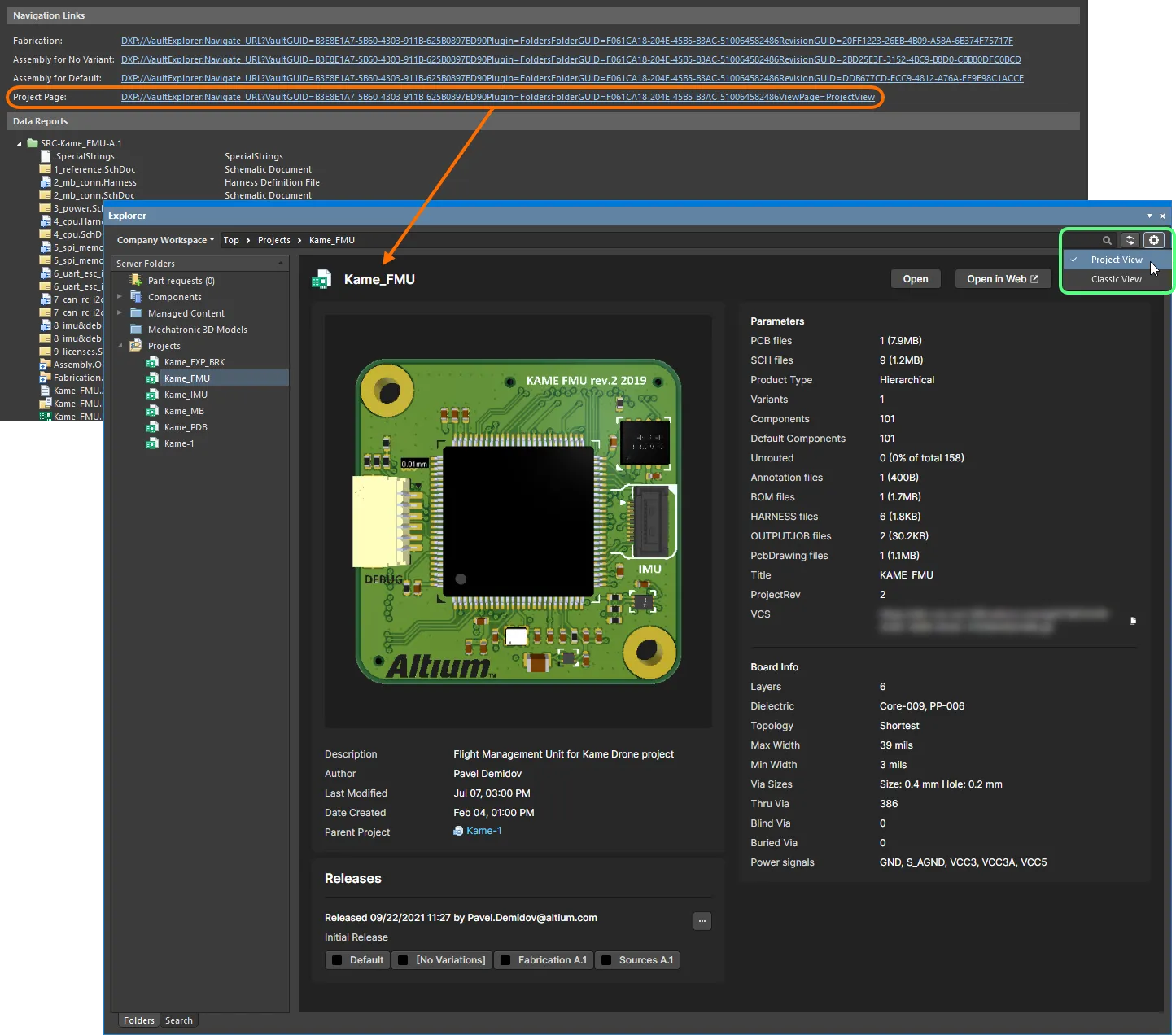Click the Components folder icon
Viewport: 1176px width, 1035px height.
tap(136, 297)
